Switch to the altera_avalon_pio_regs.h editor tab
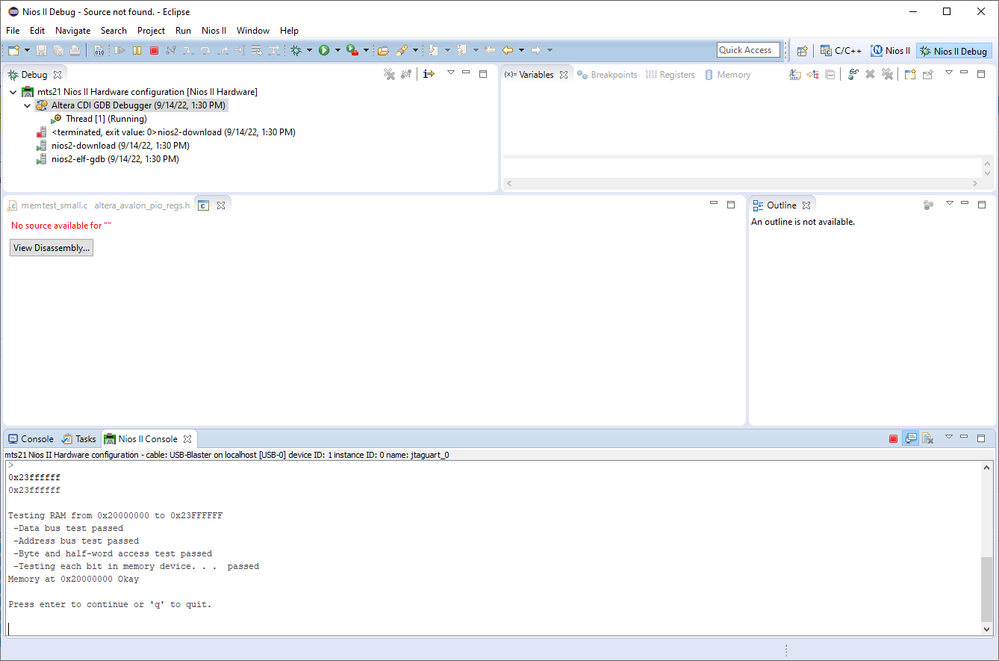Image resolution: width=999 pixels, height=661 pixels. coord(142,205)
